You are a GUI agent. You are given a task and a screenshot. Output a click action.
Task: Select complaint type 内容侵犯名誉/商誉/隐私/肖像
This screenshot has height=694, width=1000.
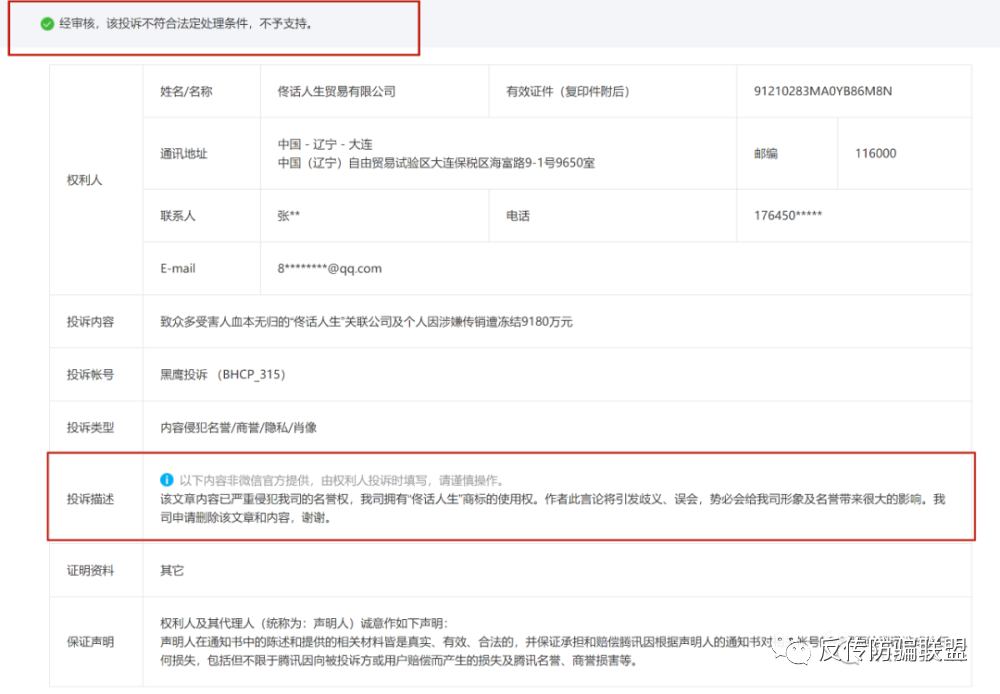238,427
